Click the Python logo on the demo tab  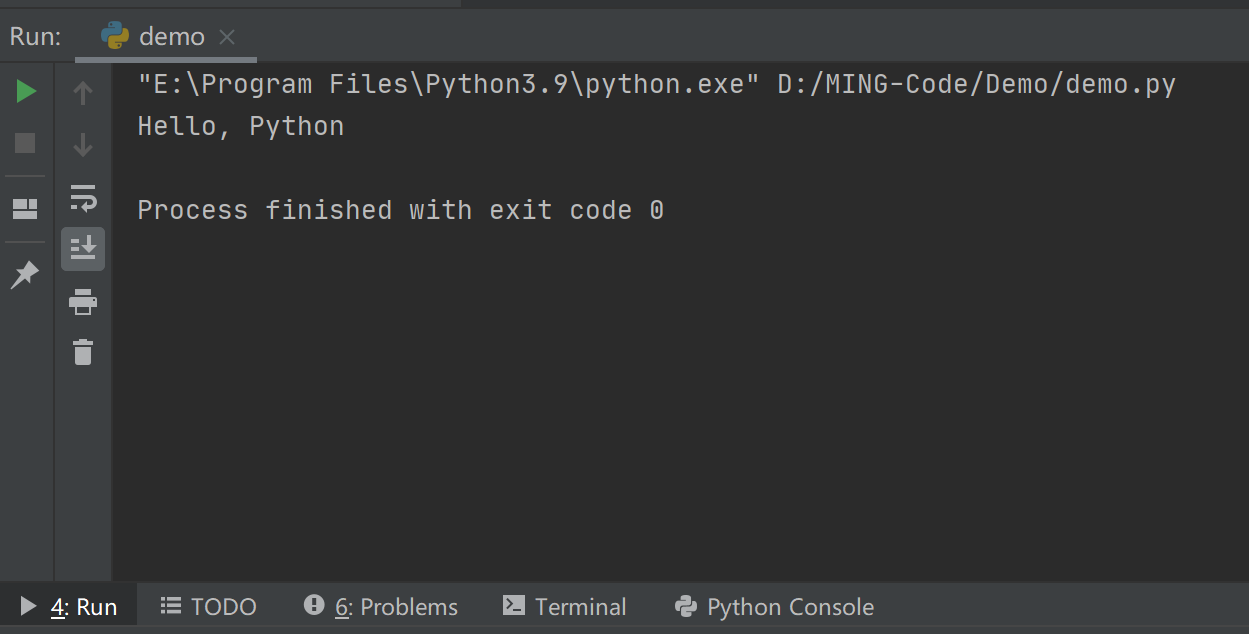[x=115, y=37]
